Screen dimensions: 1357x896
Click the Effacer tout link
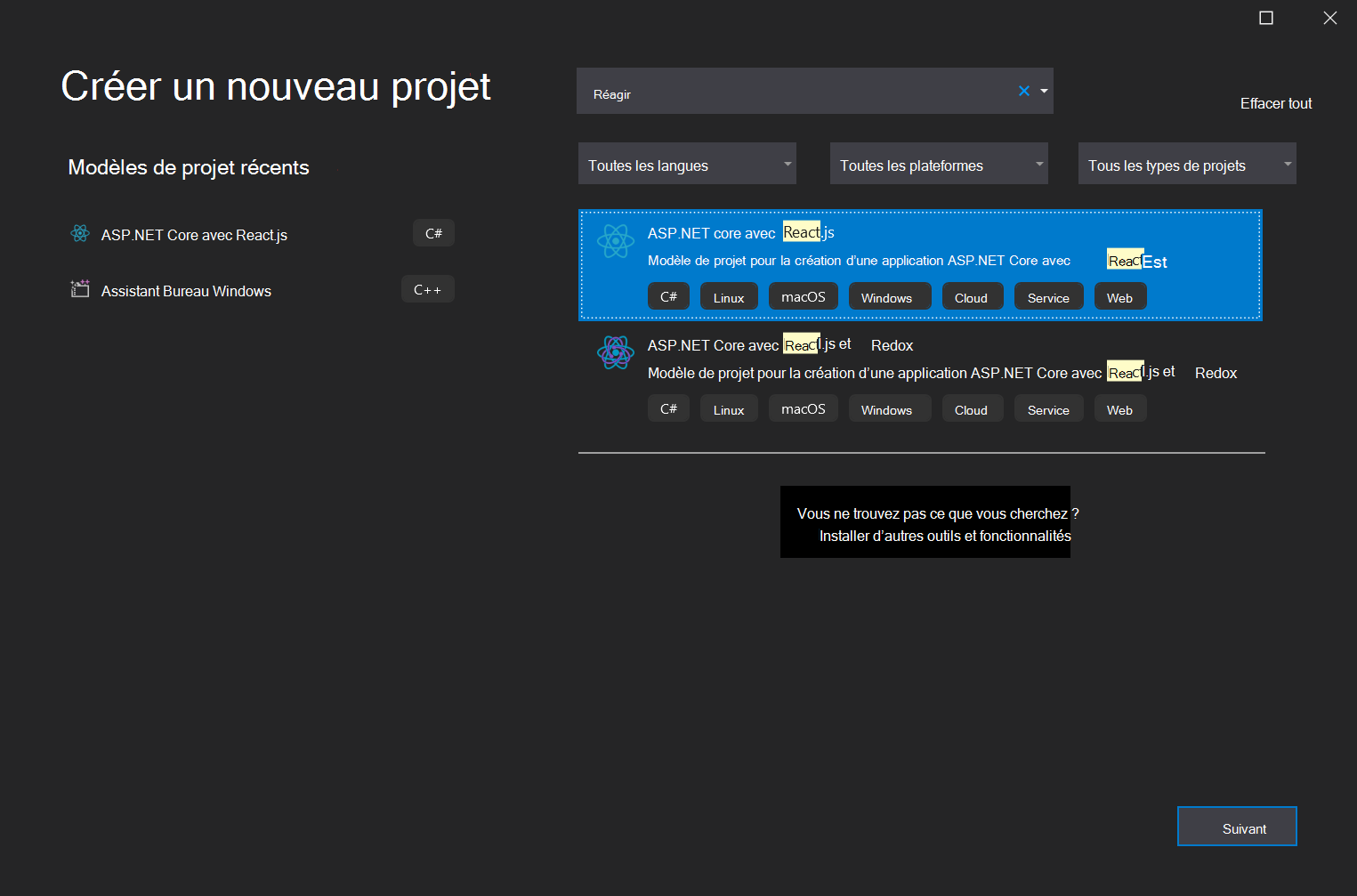(x=1275, y=102)
